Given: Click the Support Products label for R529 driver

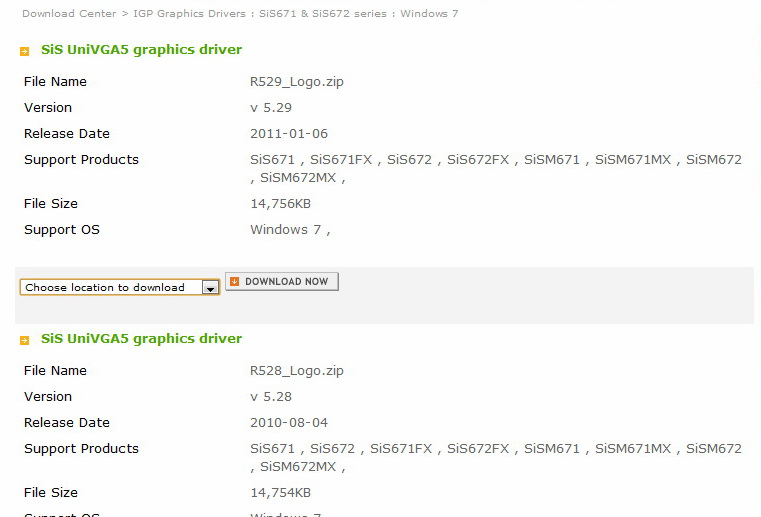Looking at the screenshot, I should click(82, 160).
